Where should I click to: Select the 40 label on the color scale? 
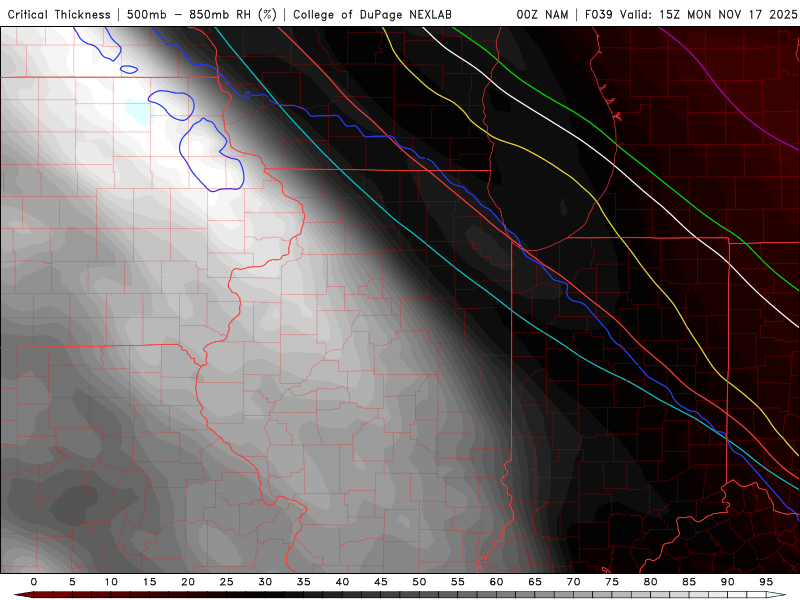(x=342, y=582)
